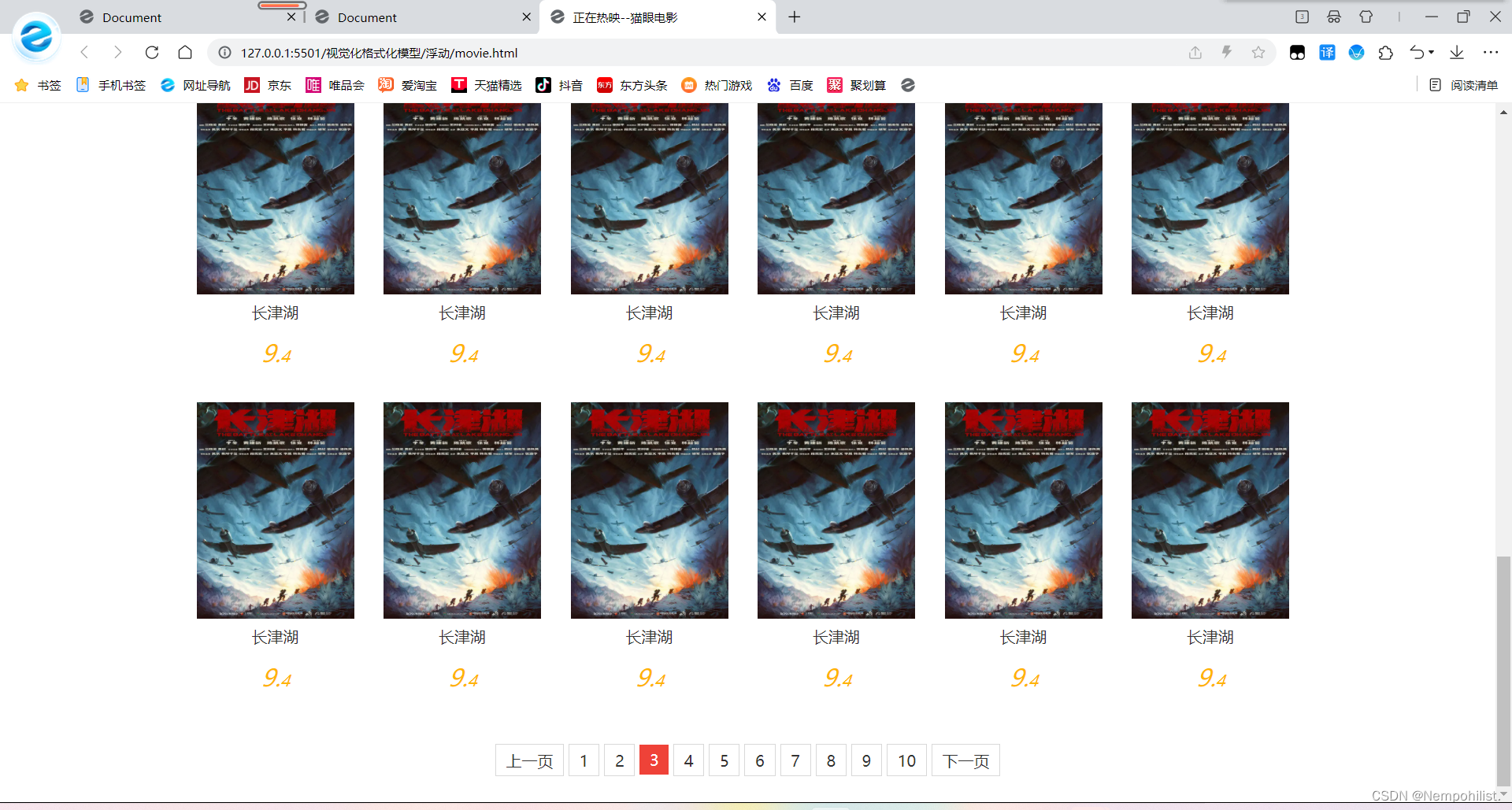Click the last poster in bottom row
This screenshot has width=1512, height=810.
pyautogui.click(x=1210, y=510)
